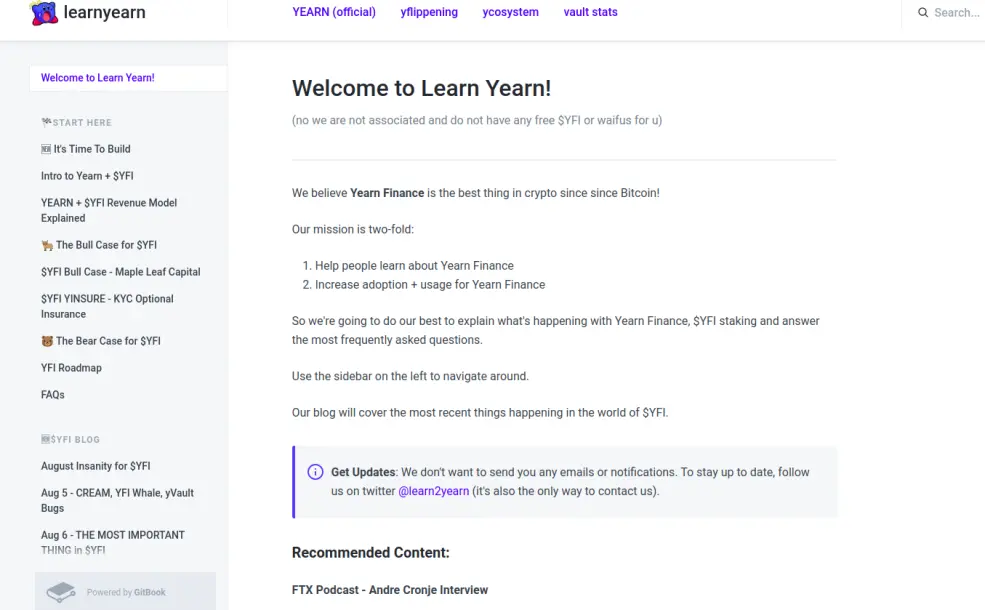Click the Our blog will cover sentence
The height and width of the screenshot is (610, 985).
click(x=480, y=413)
